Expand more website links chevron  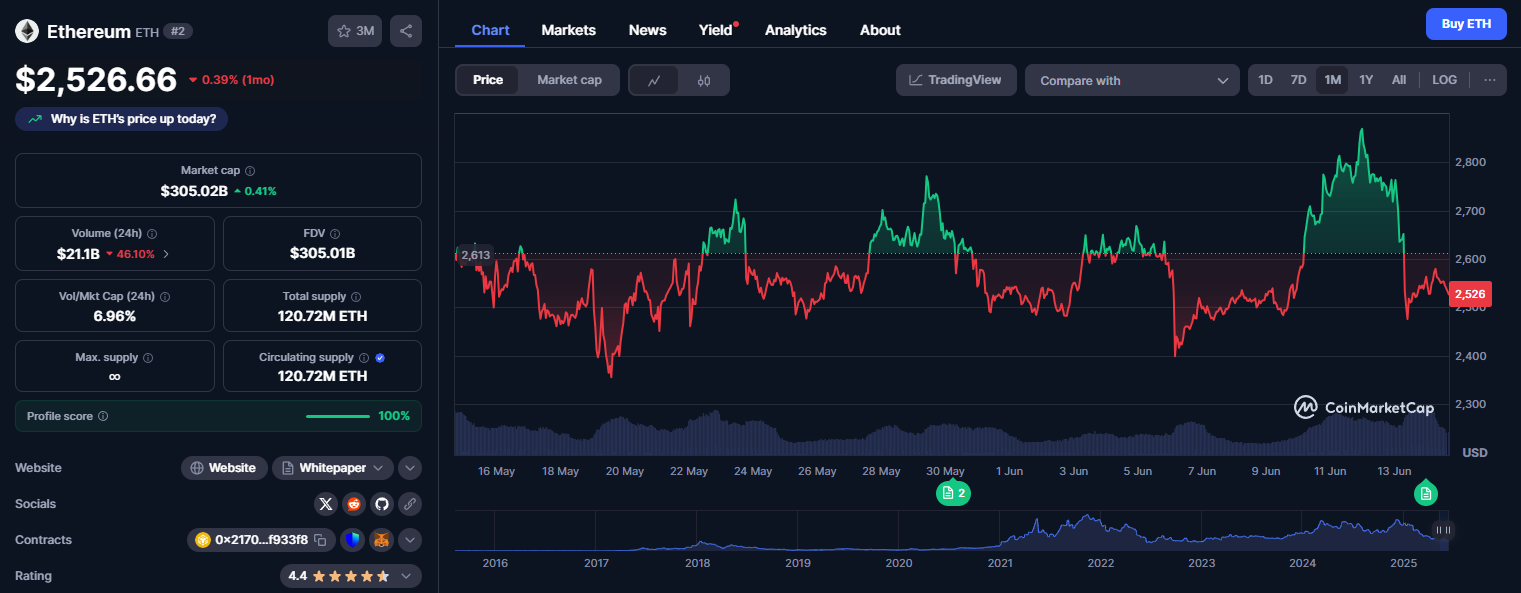click(409, 468)
